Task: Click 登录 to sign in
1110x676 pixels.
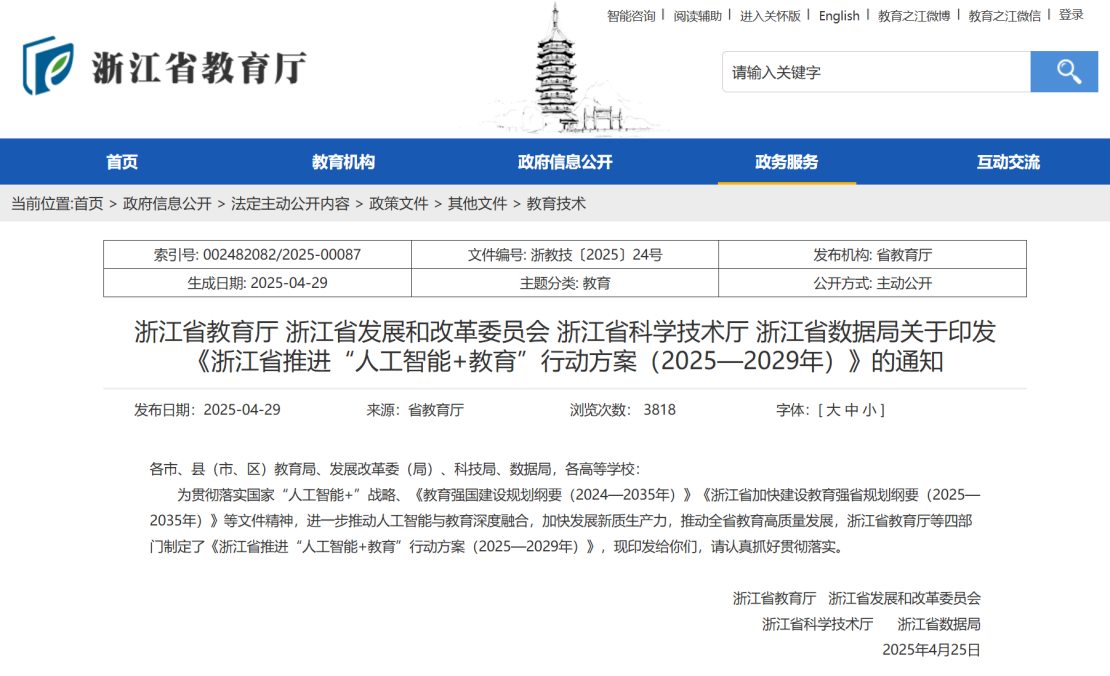Action: 1071,15
